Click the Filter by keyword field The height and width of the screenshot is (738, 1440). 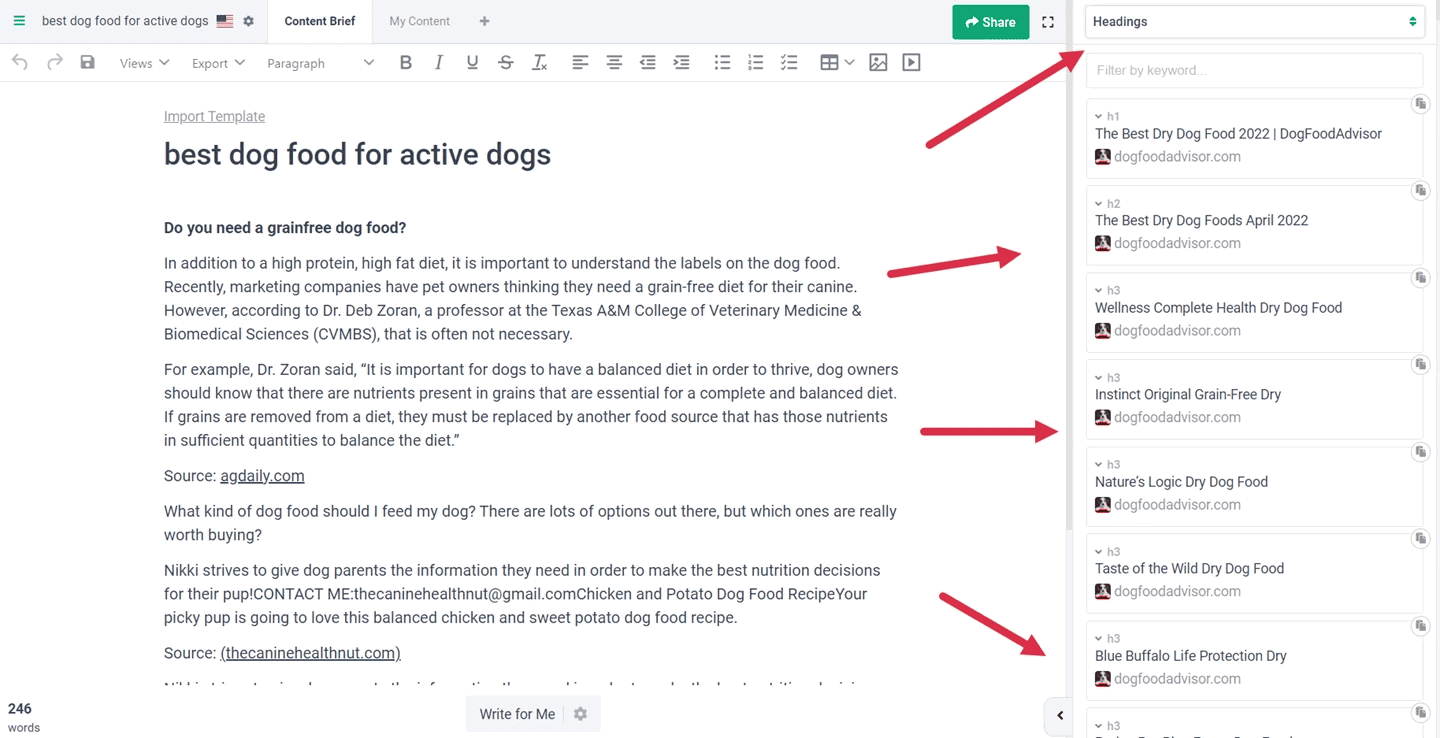tap(1254, 70)
